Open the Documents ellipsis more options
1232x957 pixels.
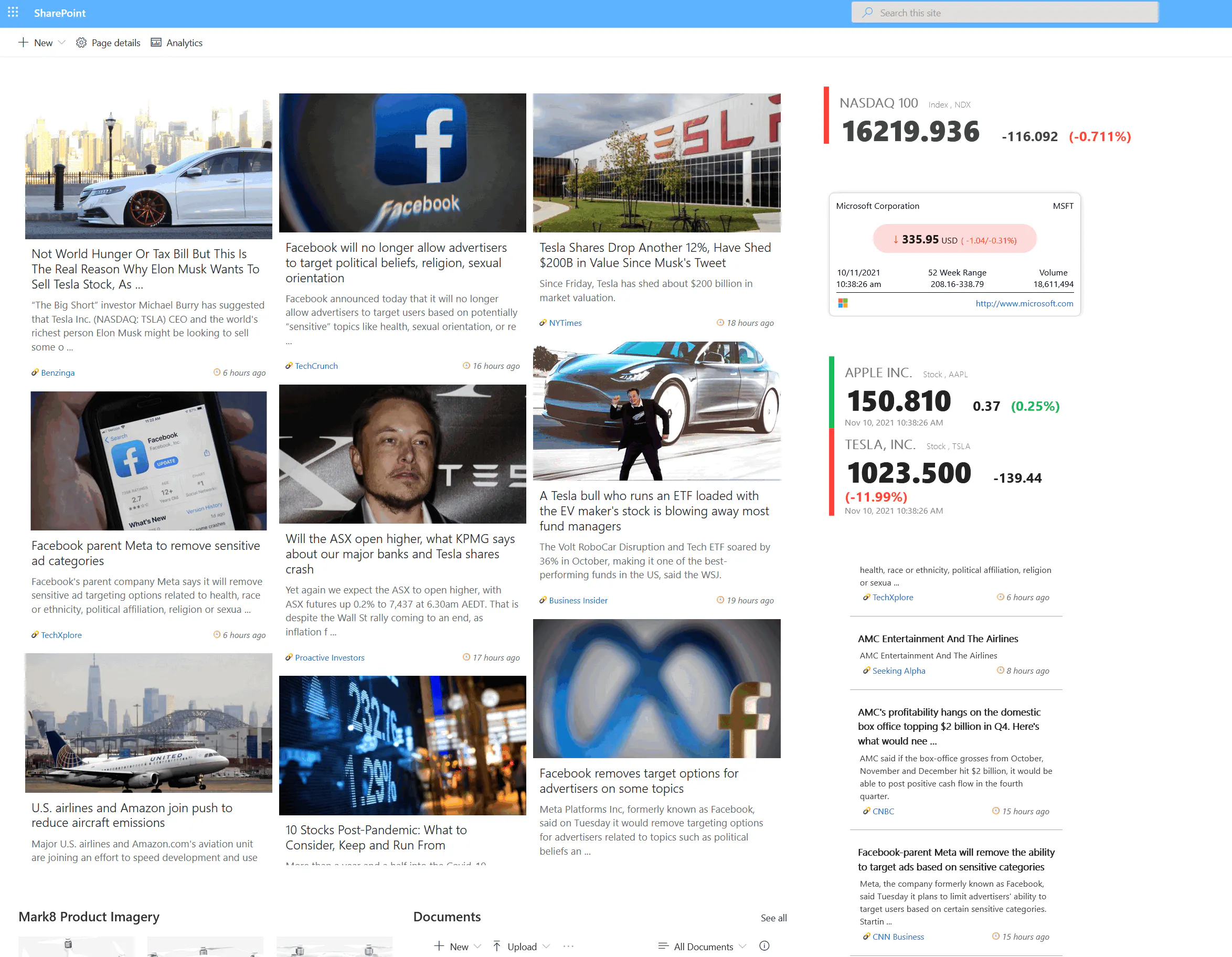tap(568, 947)
